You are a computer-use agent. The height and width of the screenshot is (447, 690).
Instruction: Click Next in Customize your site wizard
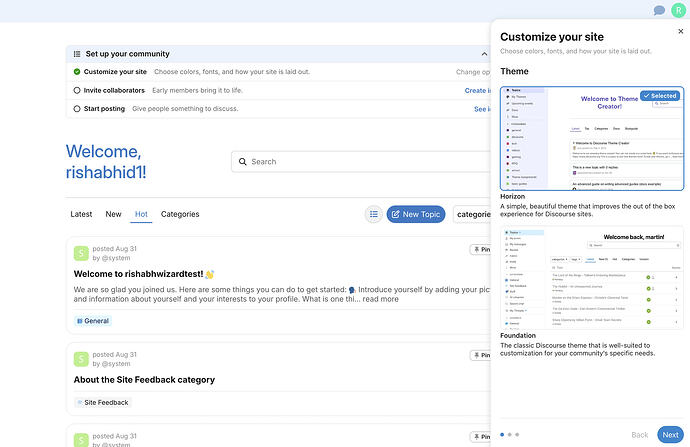[x=670, y=435]
